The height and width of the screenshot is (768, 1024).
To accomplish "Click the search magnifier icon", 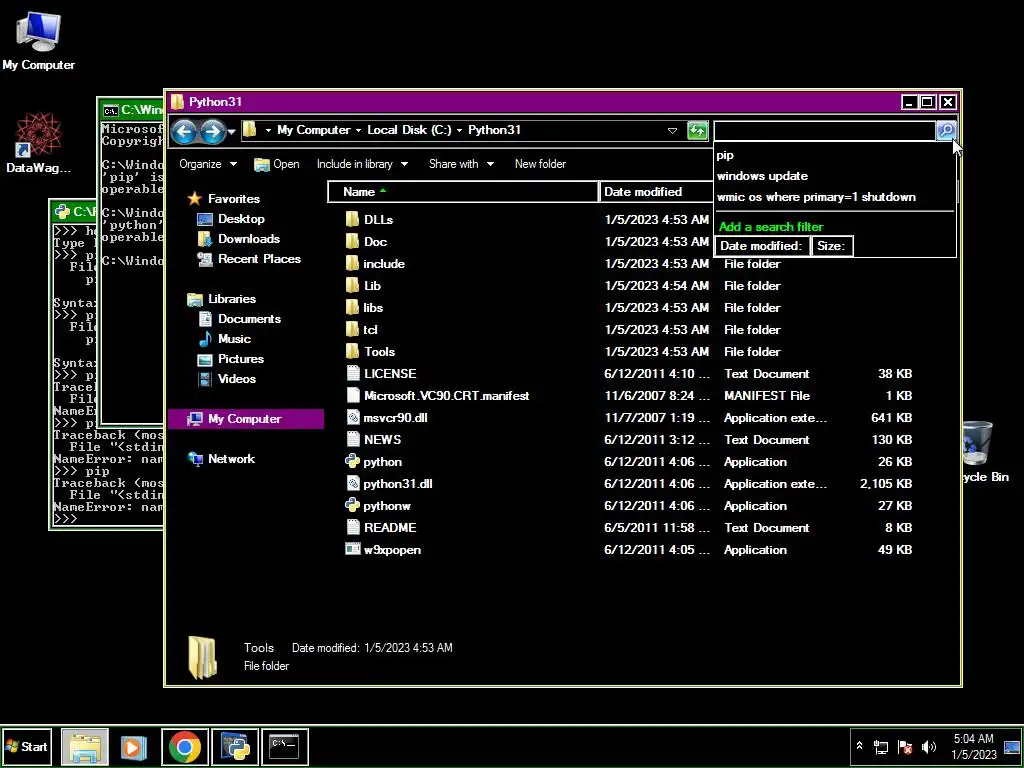I will (946, 131).
